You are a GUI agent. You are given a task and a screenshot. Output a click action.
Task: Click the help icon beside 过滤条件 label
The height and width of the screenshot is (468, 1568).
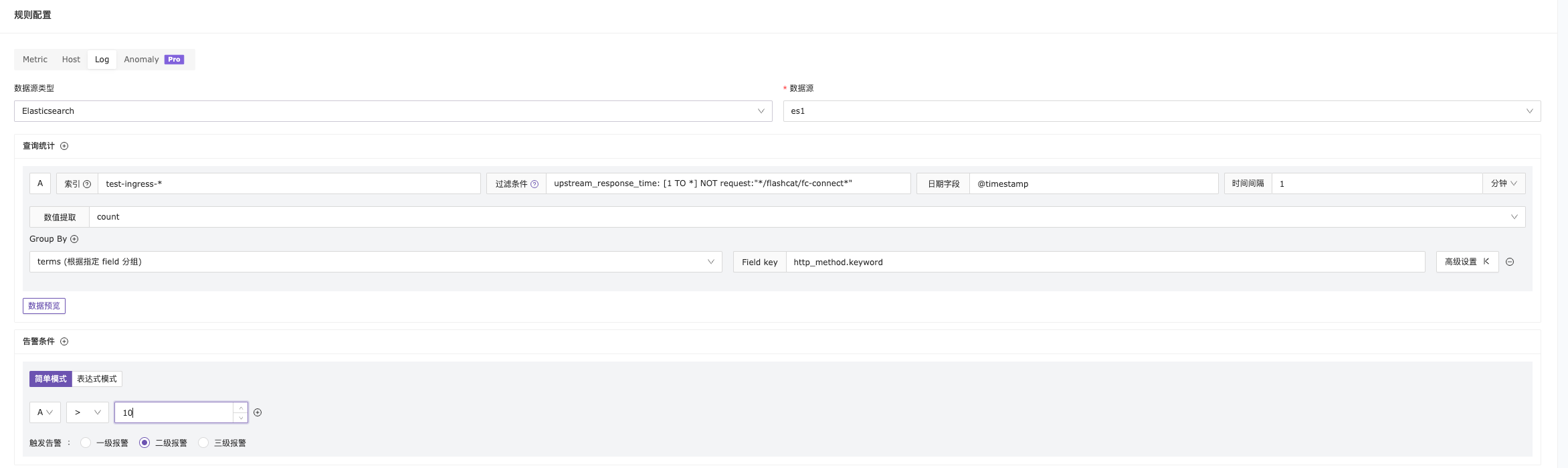click(x=534, y=184)
